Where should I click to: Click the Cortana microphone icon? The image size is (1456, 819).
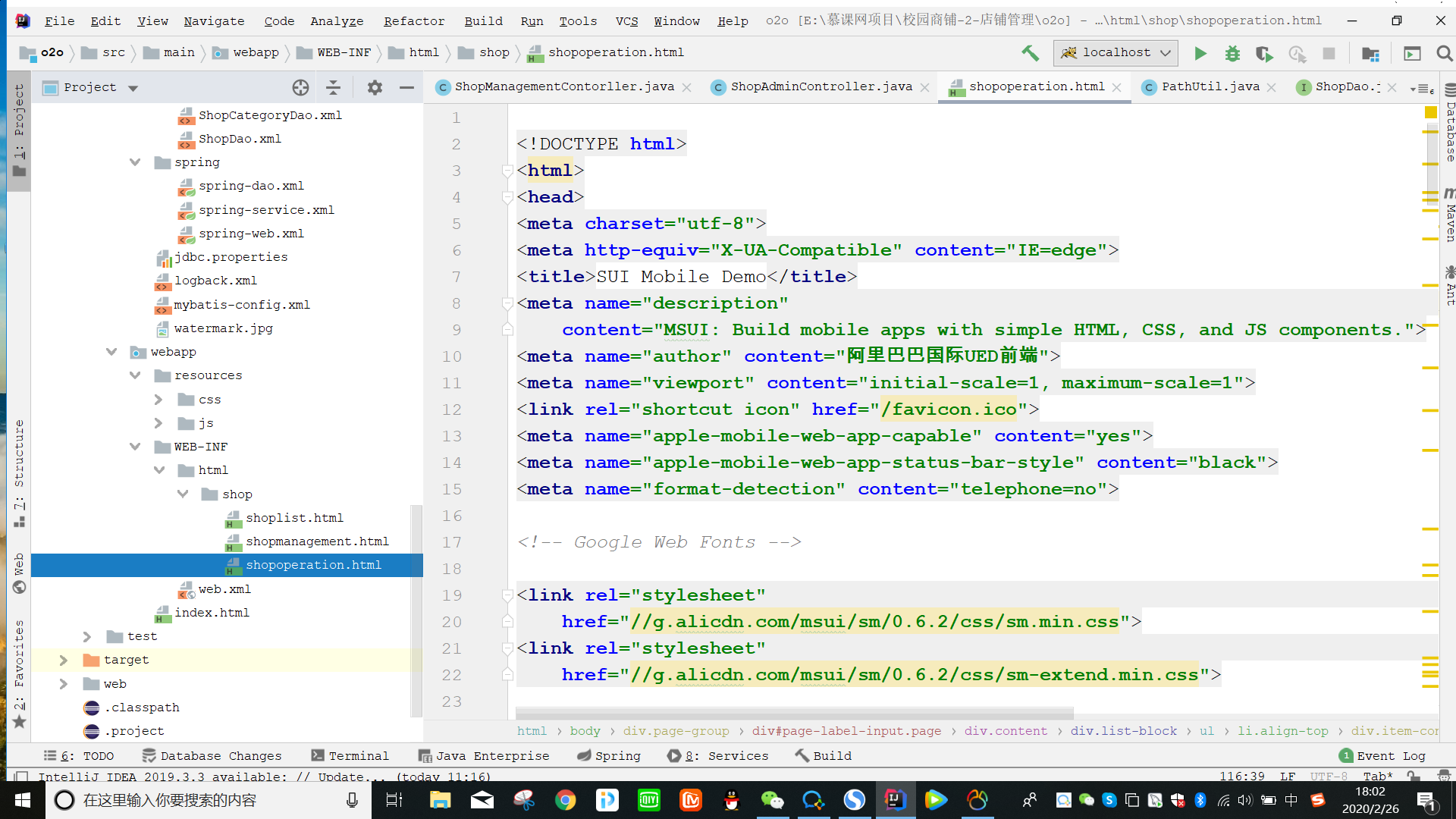352,800
